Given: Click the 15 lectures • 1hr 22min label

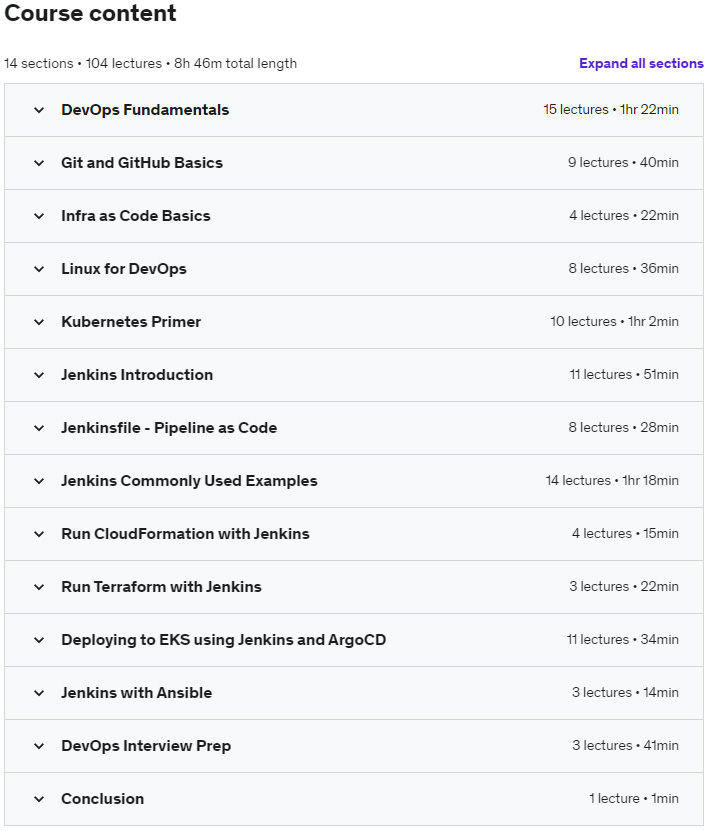Looking at the screenshot, I should (611, 109).
